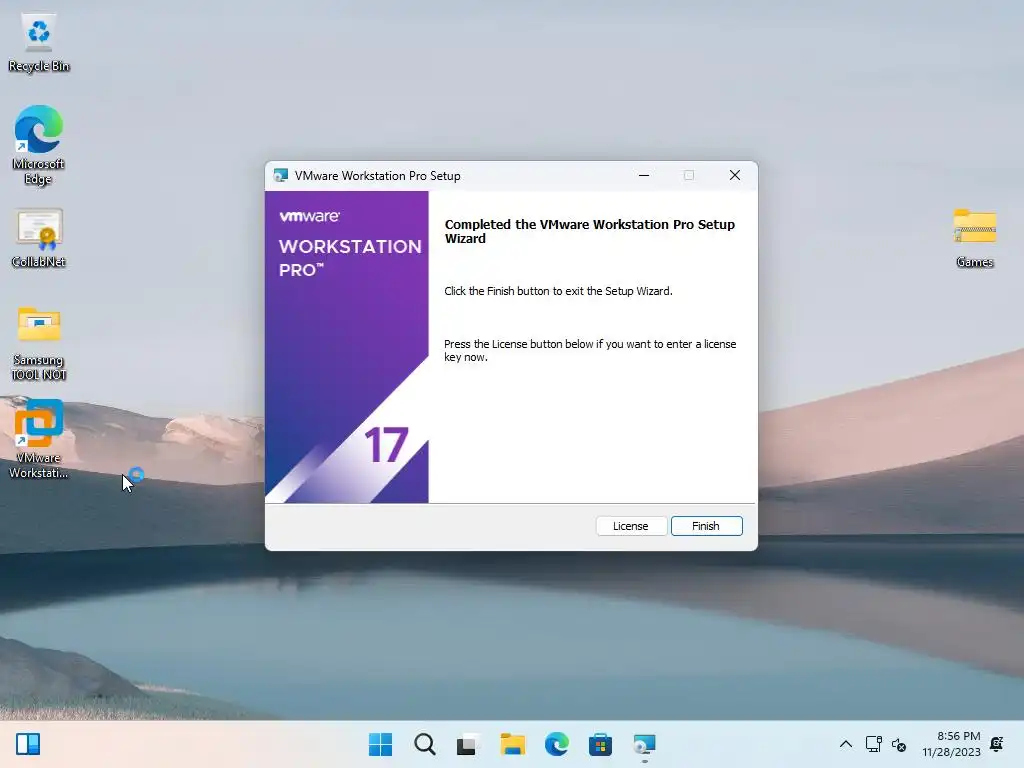This screenshot has width=1024, height=768.
Task: Launch Microsoft Edge from taskbar
Action: (556, 744)
